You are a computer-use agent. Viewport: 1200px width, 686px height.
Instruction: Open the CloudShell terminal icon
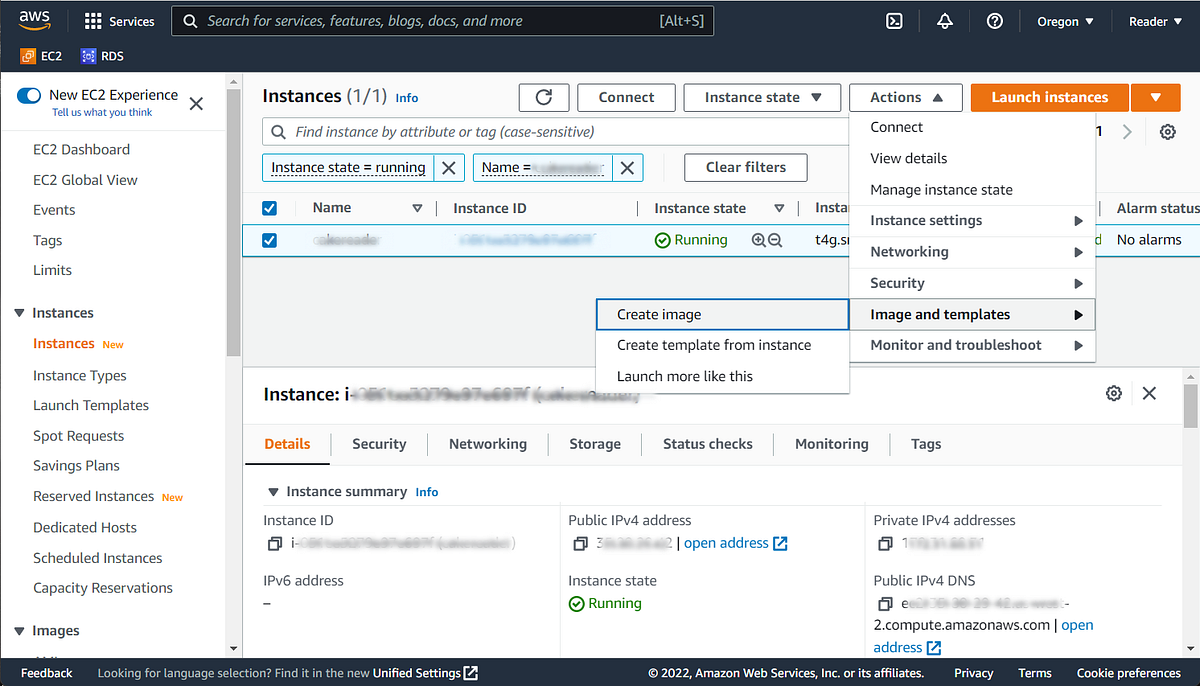point(896,21)
